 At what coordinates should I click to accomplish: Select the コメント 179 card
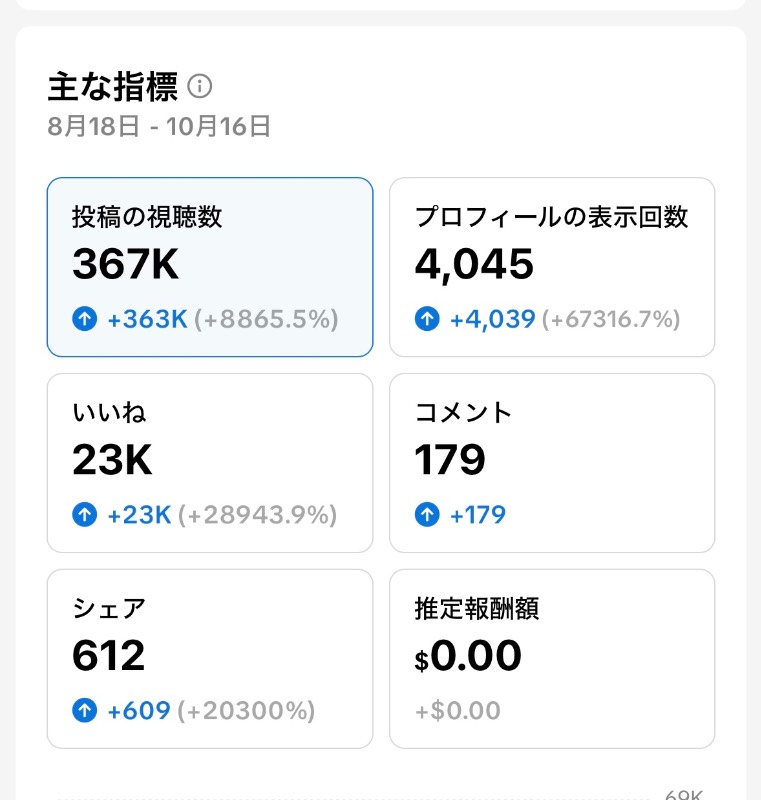pyautogui.click(x=552, y=463)
